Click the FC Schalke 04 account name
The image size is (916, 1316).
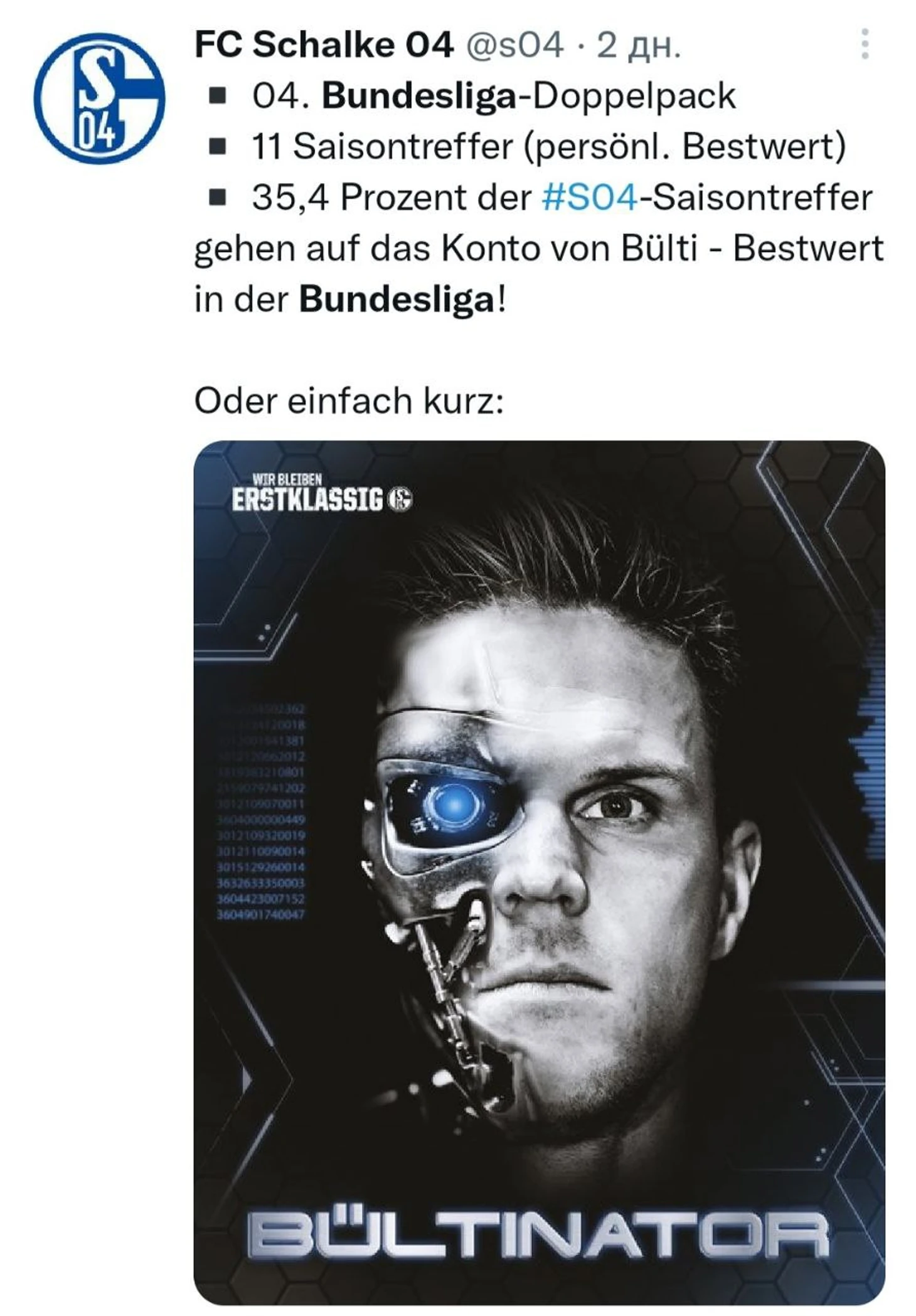click(324, 45)
